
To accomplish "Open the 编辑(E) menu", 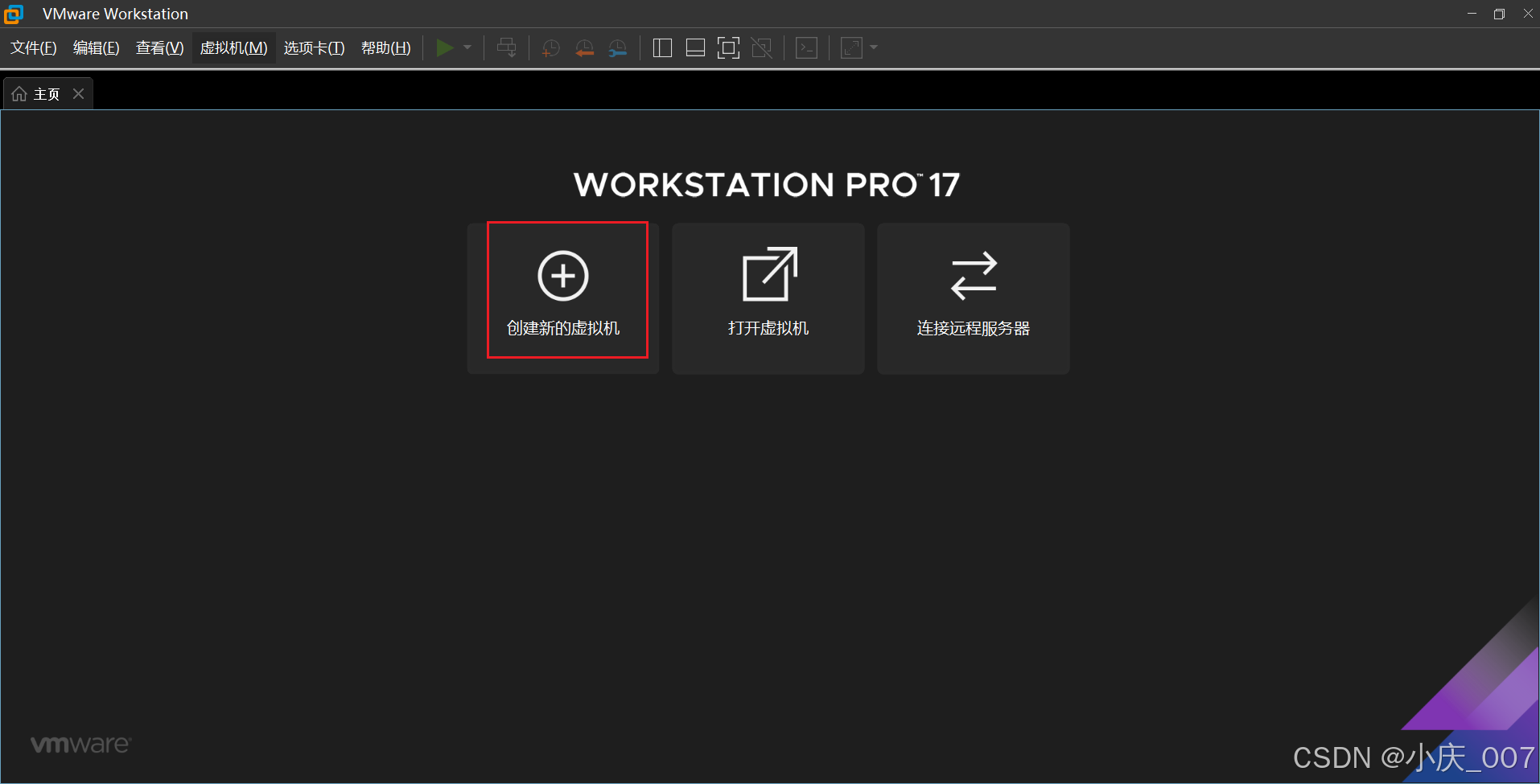I will coord(97,48).
